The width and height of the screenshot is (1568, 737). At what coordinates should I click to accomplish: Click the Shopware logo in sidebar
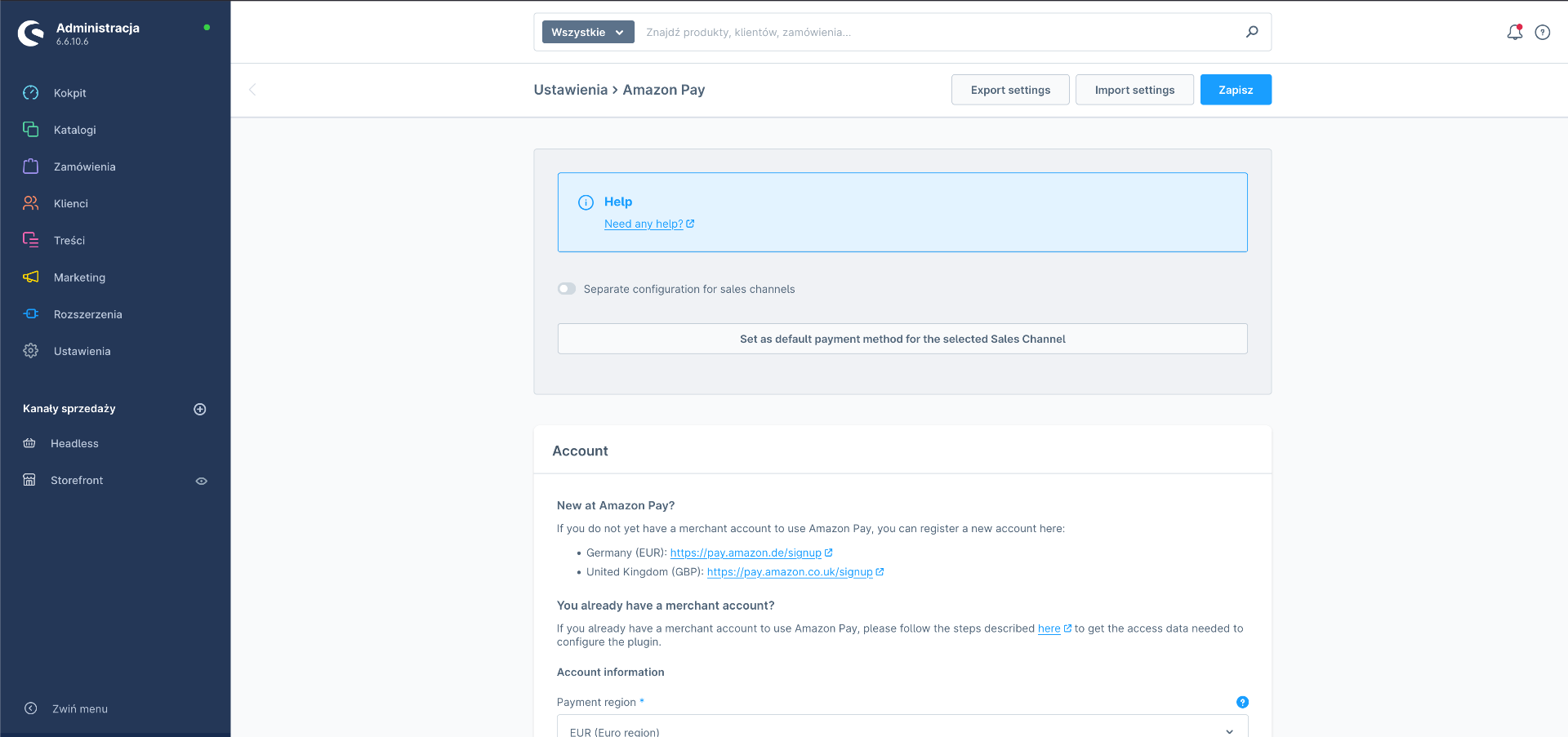pos(31,33)
